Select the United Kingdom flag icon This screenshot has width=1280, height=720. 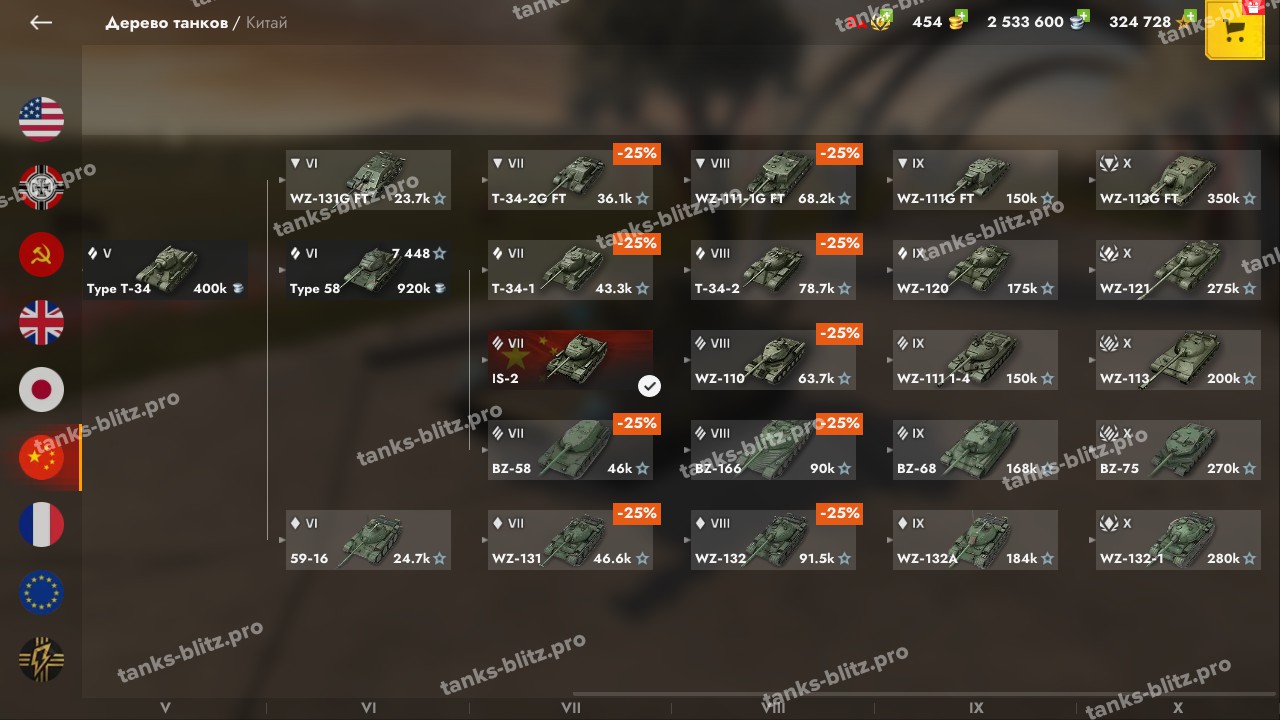point(42,323)
